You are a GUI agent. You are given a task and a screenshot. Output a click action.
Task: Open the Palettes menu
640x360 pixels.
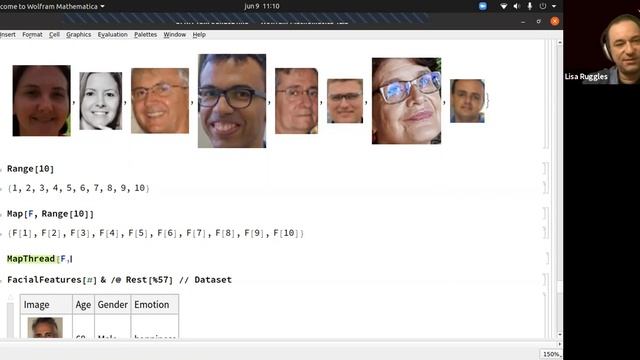(145, 35)
